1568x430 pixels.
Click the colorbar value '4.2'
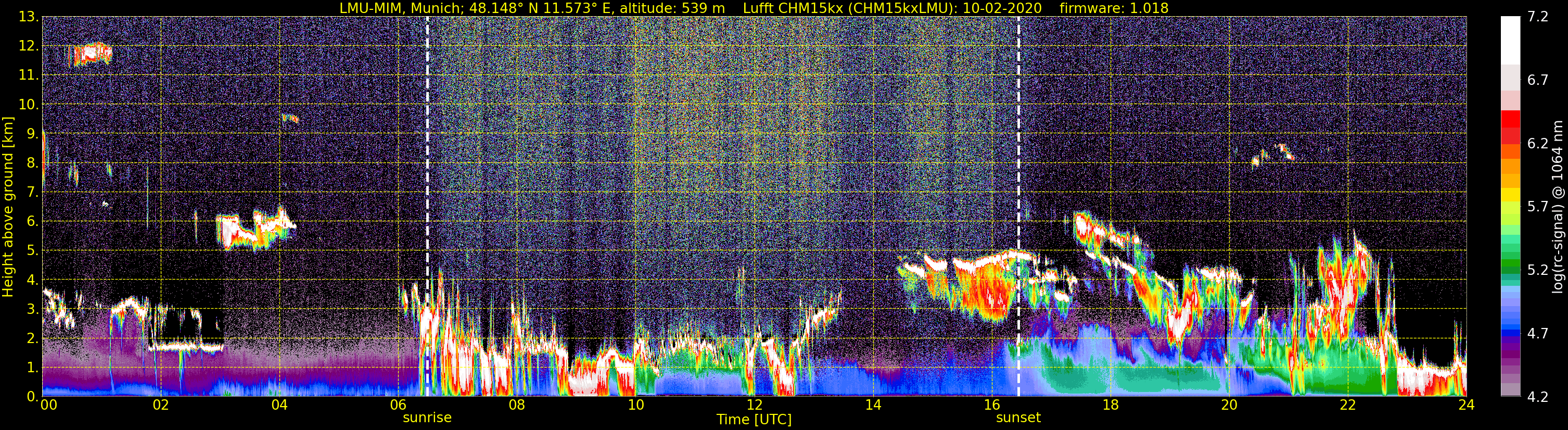click(x=1538, y=397)
